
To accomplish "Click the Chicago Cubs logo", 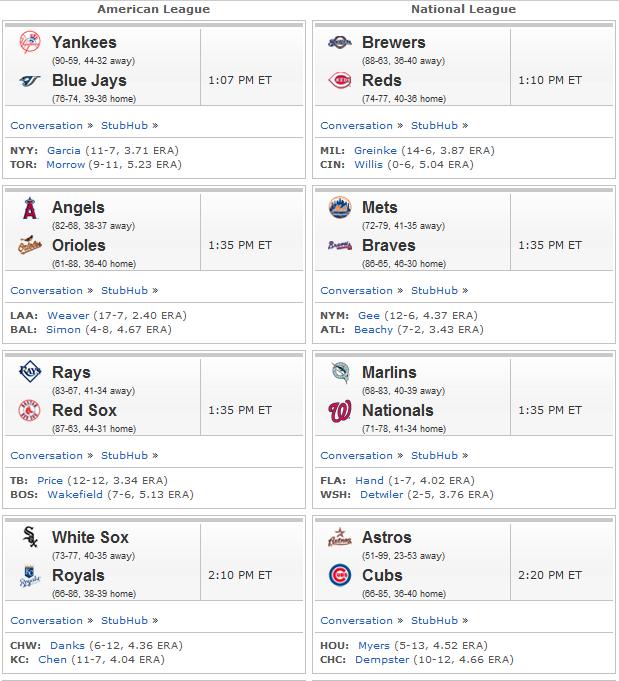I will coord(340,575).
